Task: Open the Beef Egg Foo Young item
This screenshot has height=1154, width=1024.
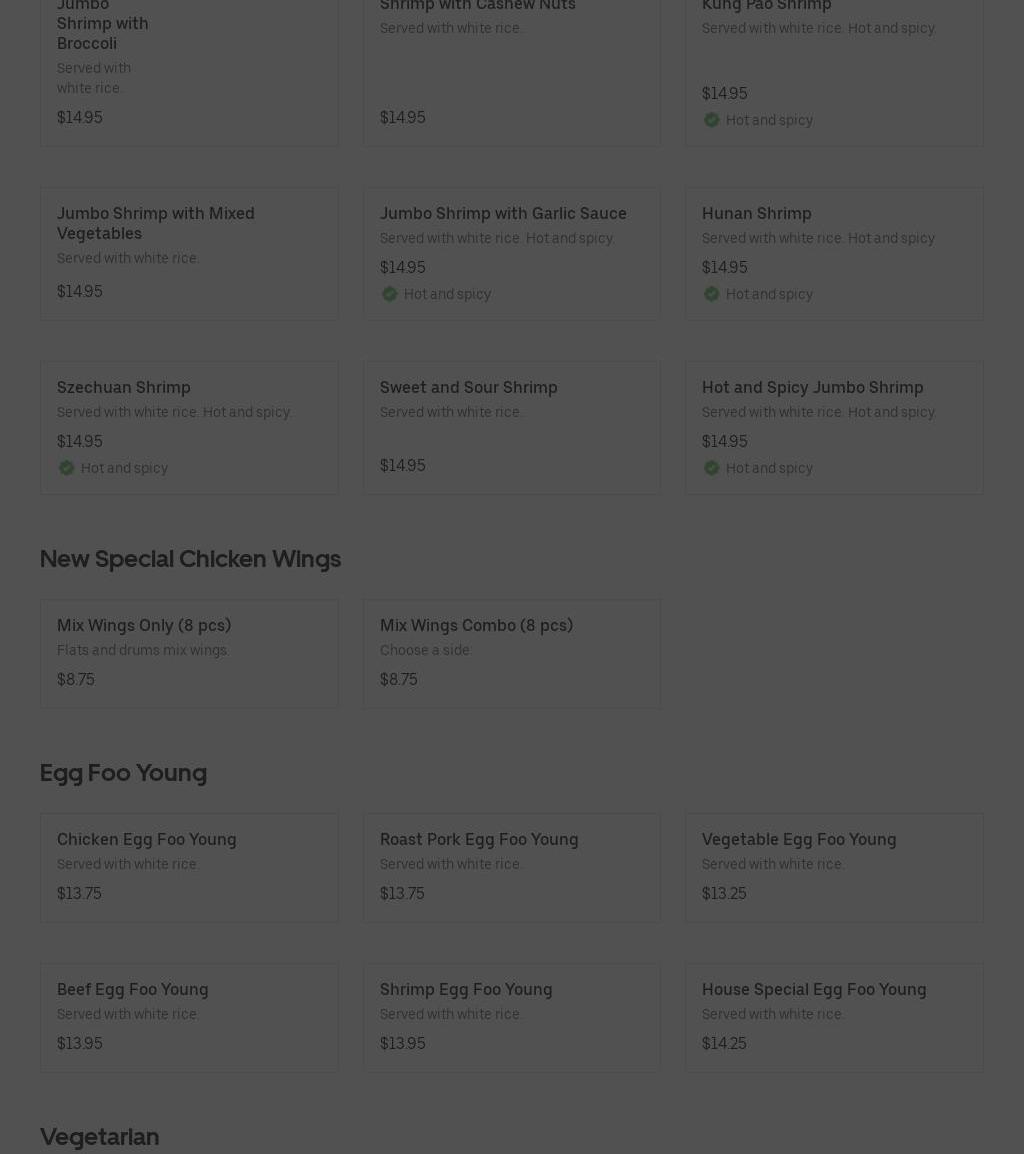Action: [189, 1017]
